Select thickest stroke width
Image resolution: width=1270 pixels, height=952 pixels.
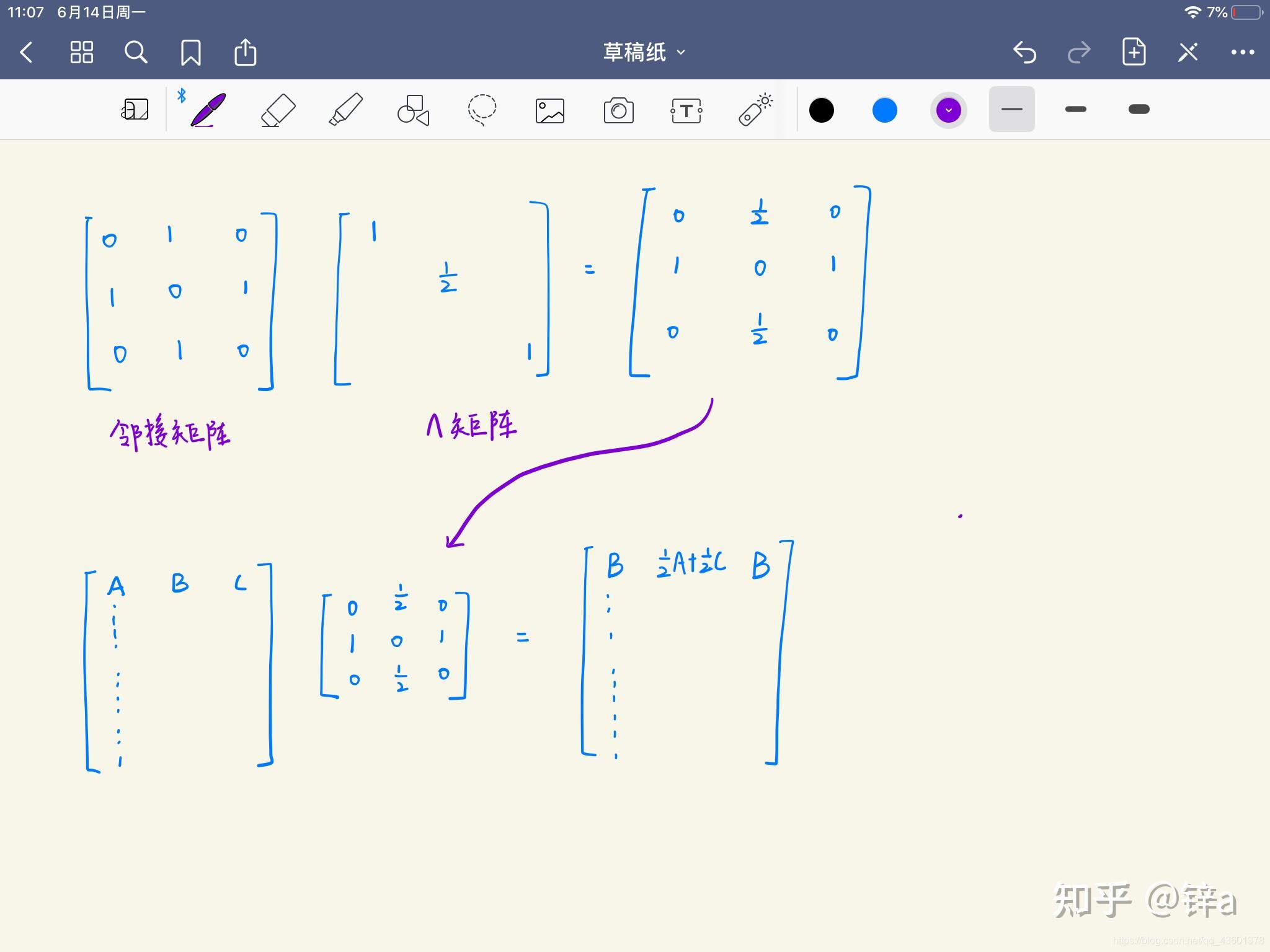pyautogui.click(x=1139, y=110)
